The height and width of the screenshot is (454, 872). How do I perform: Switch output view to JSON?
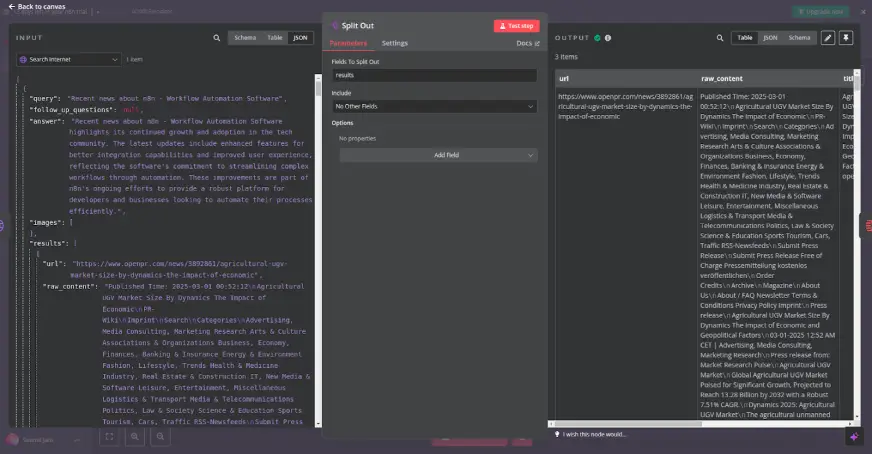pos(770,38)
